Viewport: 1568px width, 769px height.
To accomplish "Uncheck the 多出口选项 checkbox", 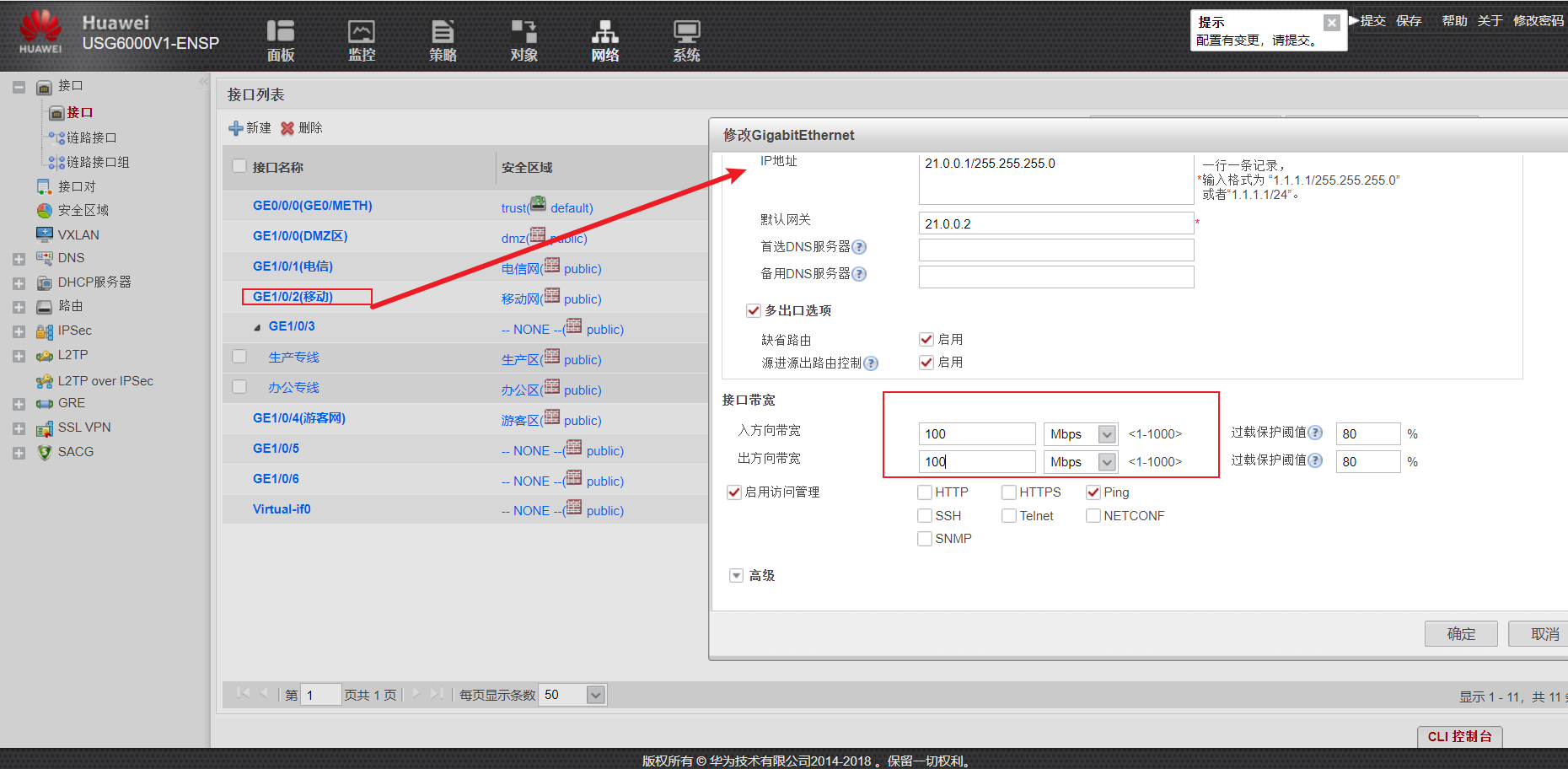I will (x=754, y=310).
